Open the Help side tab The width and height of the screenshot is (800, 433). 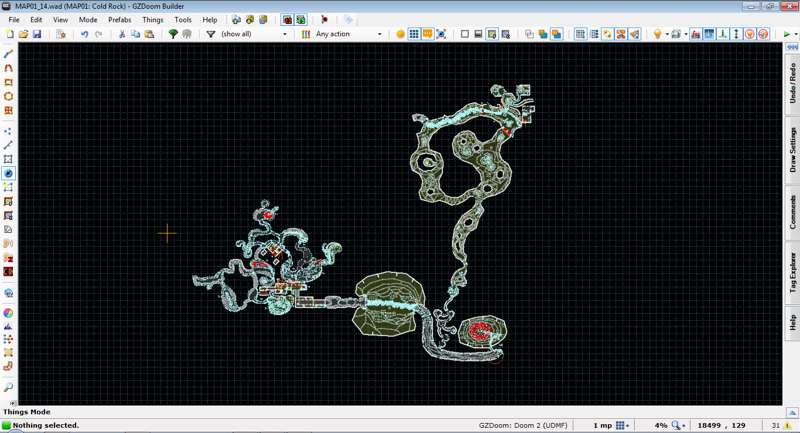(x=792, y=322)
